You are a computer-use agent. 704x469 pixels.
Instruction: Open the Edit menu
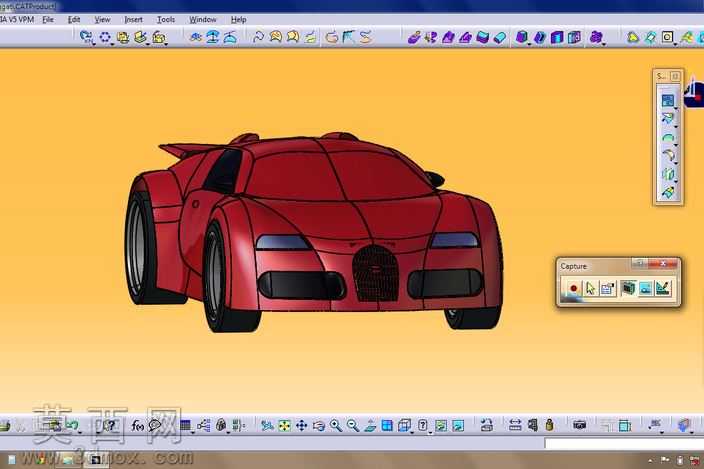coord(74,20)
